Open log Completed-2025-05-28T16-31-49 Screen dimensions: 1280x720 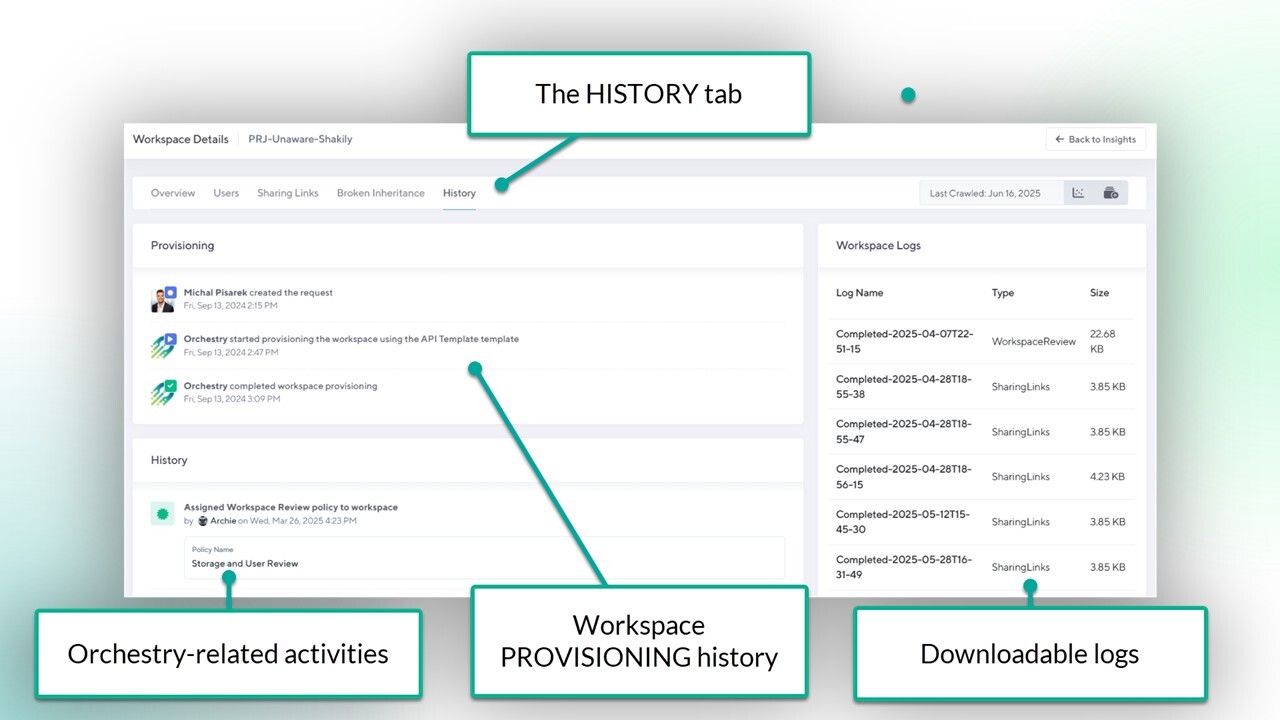click(x=904, y=567)
